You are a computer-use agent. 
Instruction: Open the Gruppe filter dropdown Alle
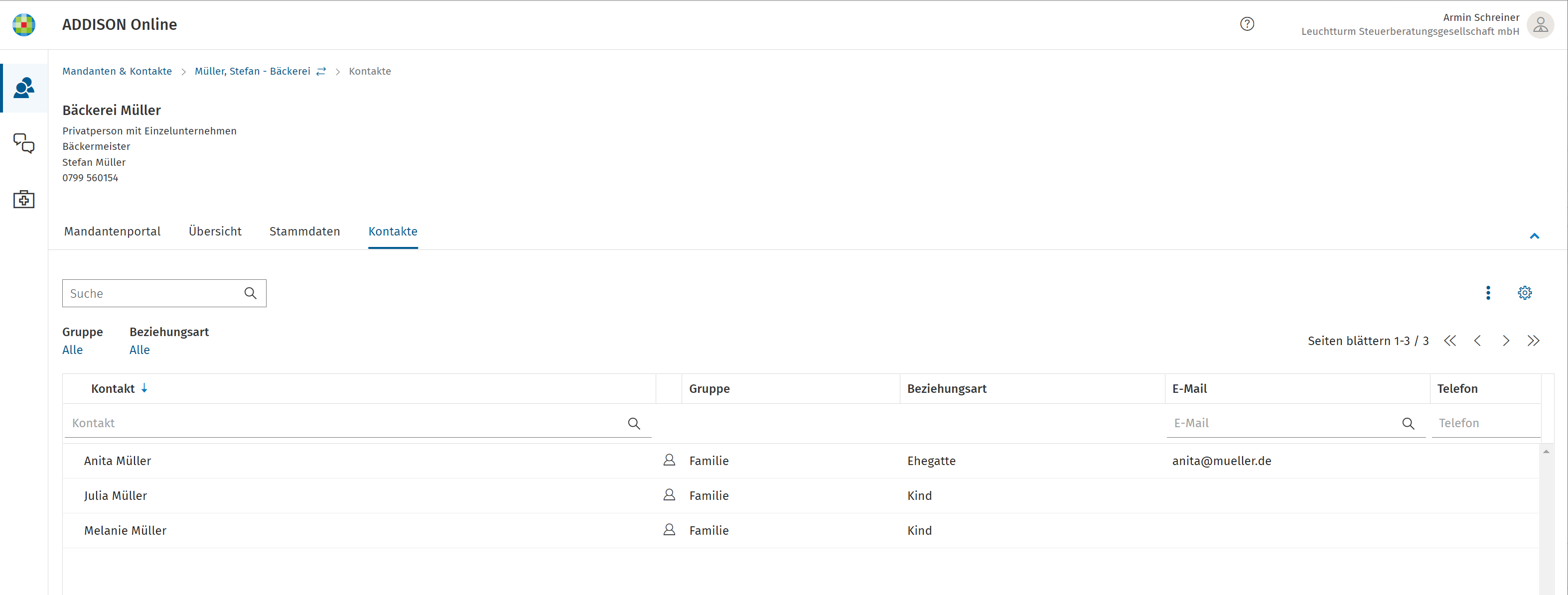pos(72,350)
